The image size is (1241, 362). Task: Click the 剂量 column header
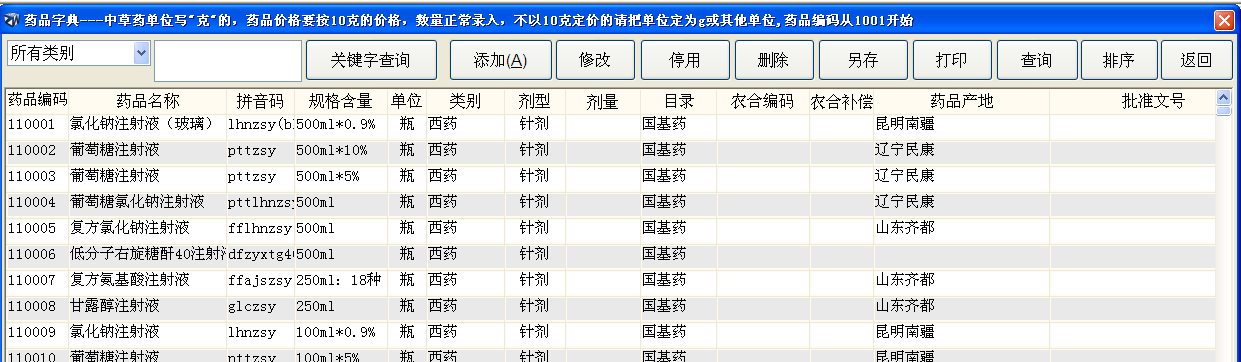pyautogui.click(x=603, y=101)
